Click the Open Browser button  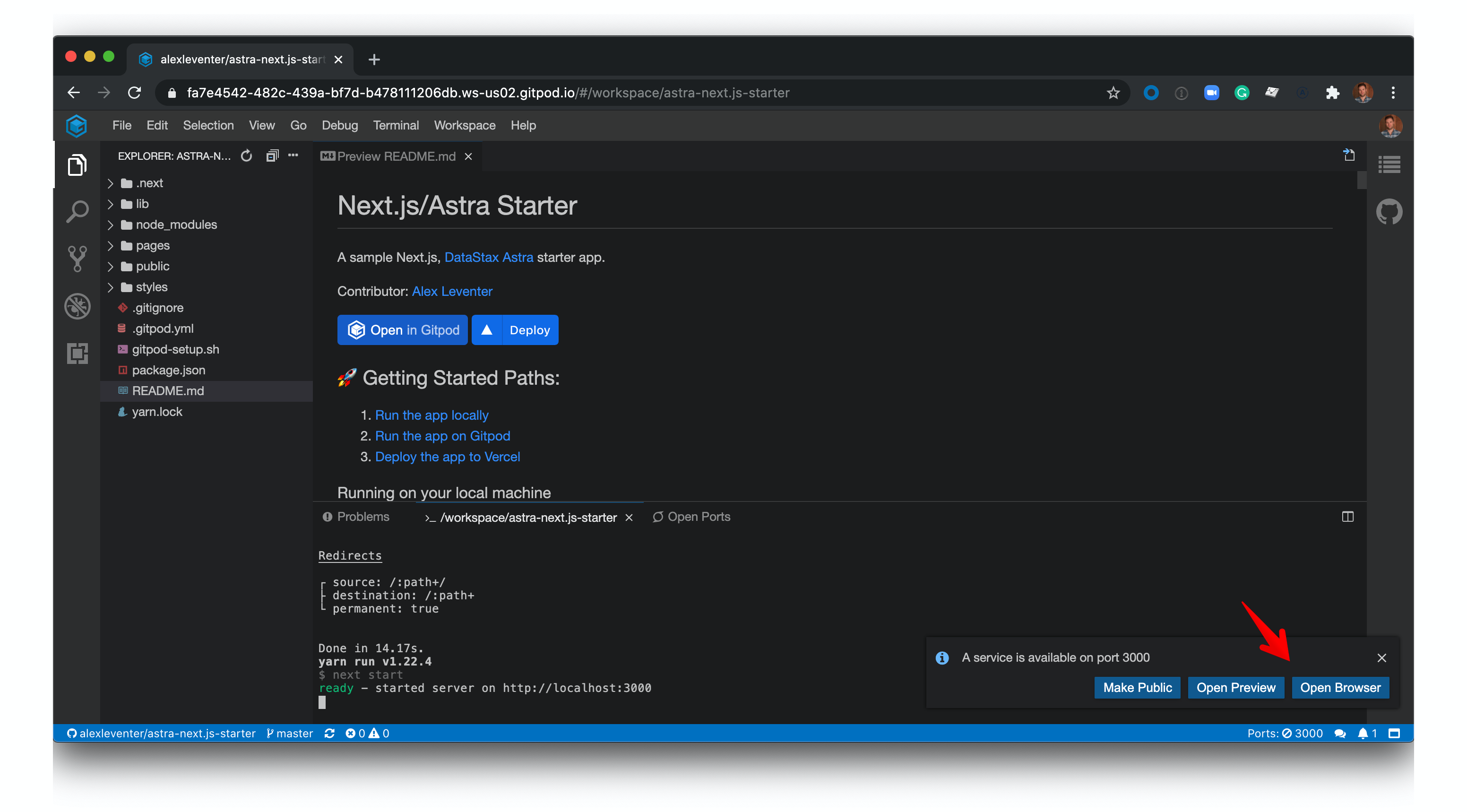[x=1340, y=687]
